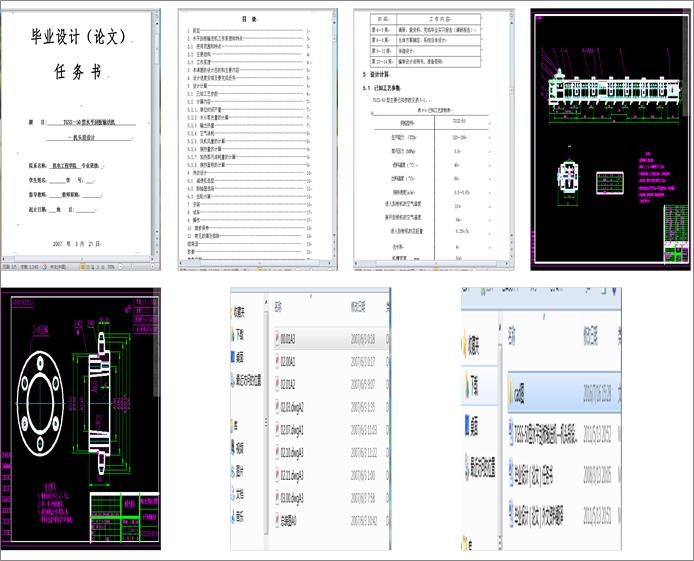Screen dimensions: 694x561
Task: Click 下载 icon in the dwg list sidebar
Action: (233, 334)
